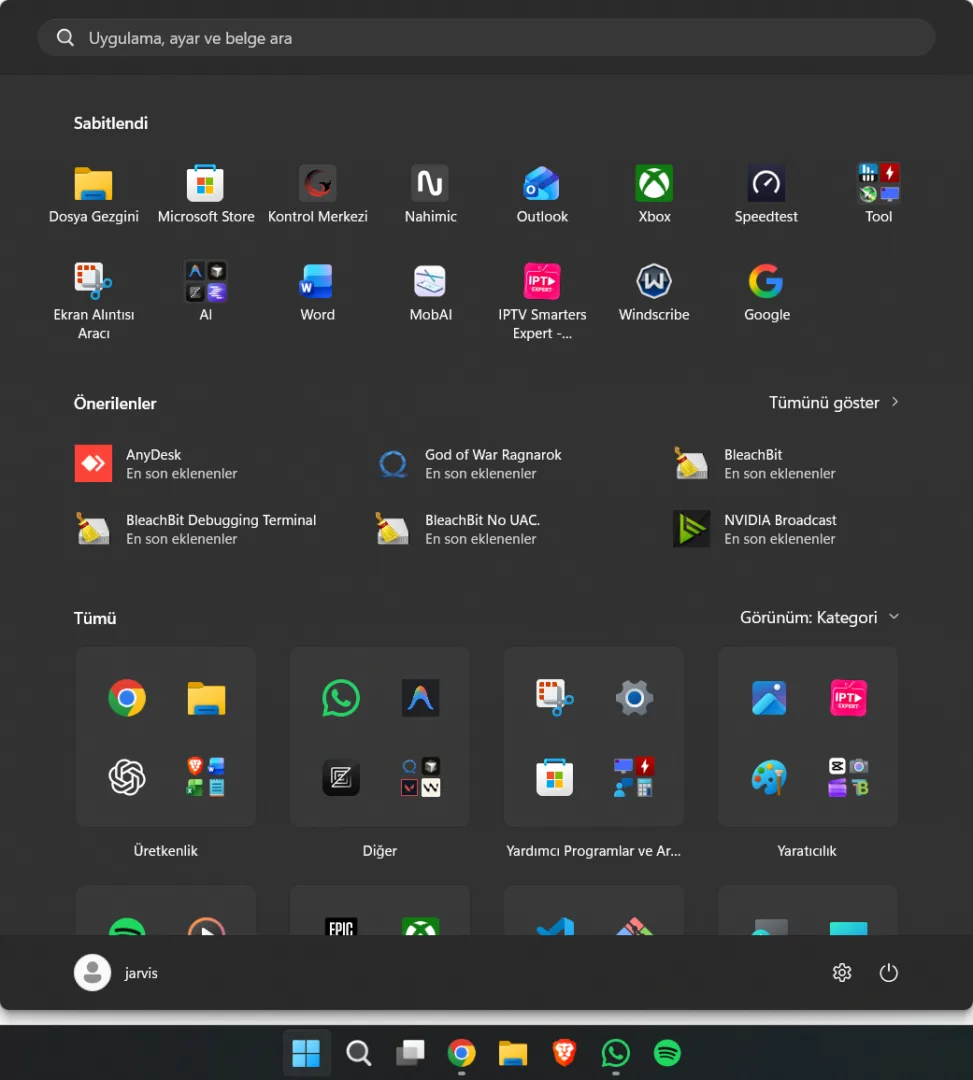Launch Kontrol Merkezi app
This screenshot has height=1080, width=973.
pyautogui.click(x=318, y=194)
